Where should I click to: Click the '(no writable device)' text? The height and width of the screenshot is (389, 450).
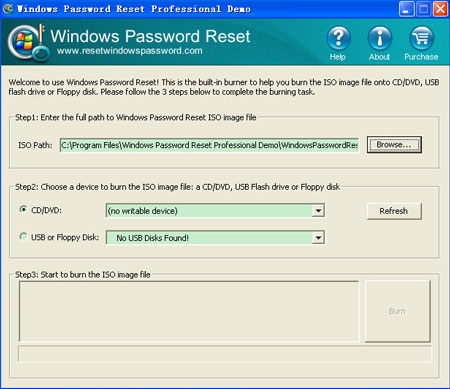pyautogui.click(x=142, y=211)
